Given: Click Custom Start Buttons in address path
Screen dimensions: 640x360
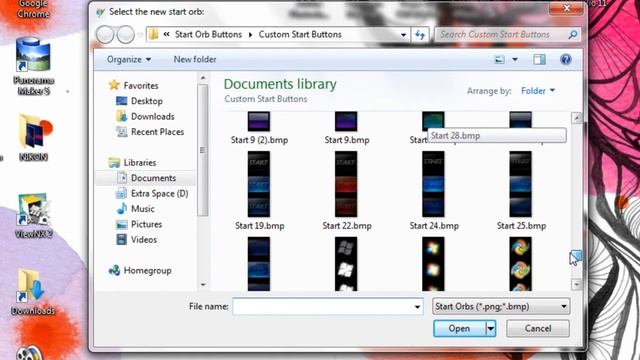Looking at the screenshot, I should [x=300, y=35].
